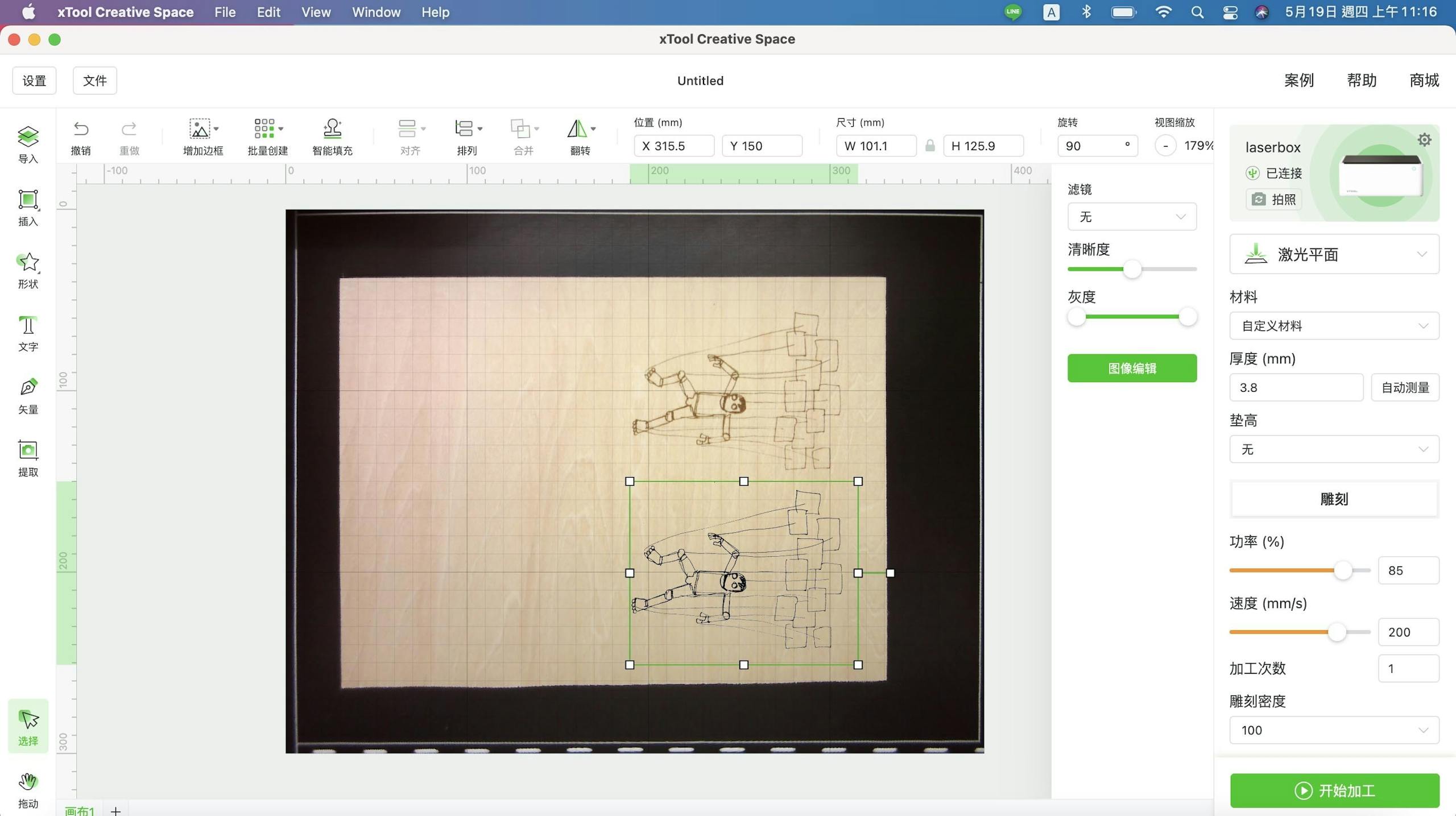This screenshot has height=816, width=1456.
Task: Activate the 选择 select cursor tool
Action: 28,727
